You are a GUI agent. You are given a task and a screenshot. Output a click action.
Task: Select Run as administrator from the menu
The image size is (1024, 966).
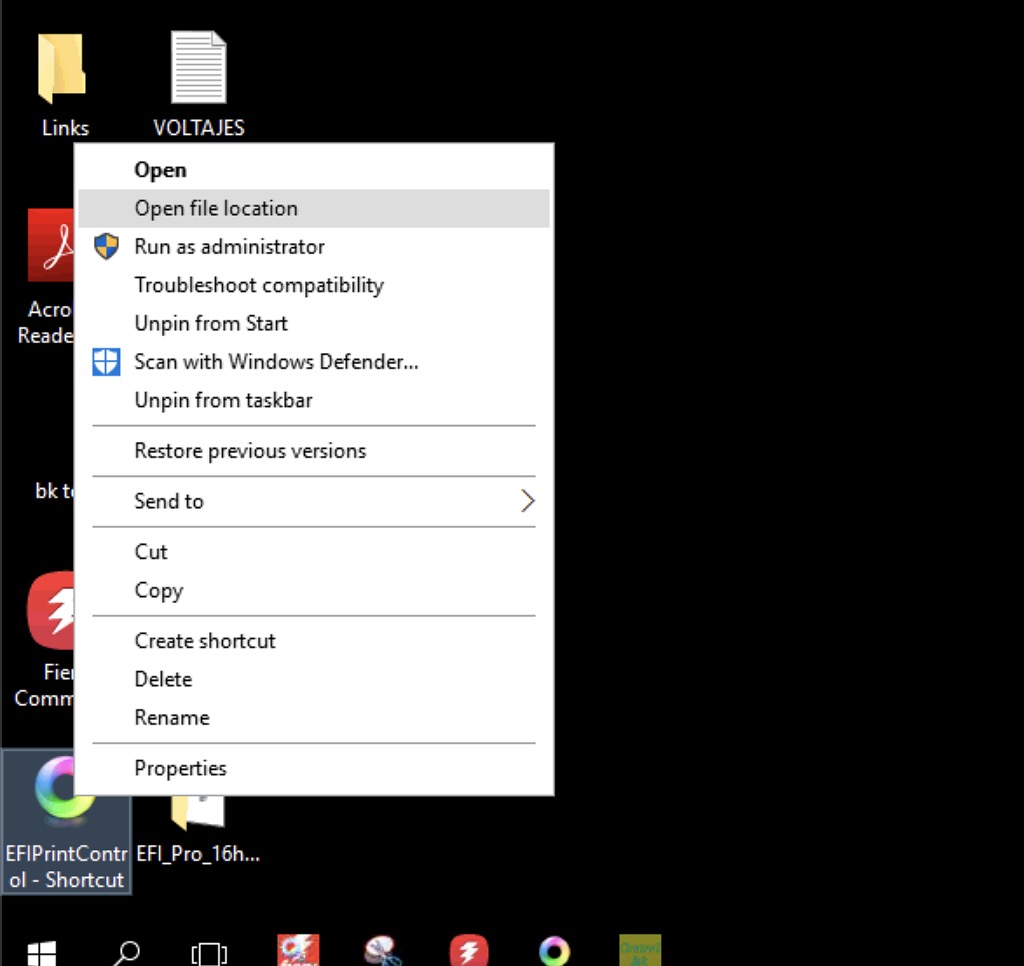227,246
